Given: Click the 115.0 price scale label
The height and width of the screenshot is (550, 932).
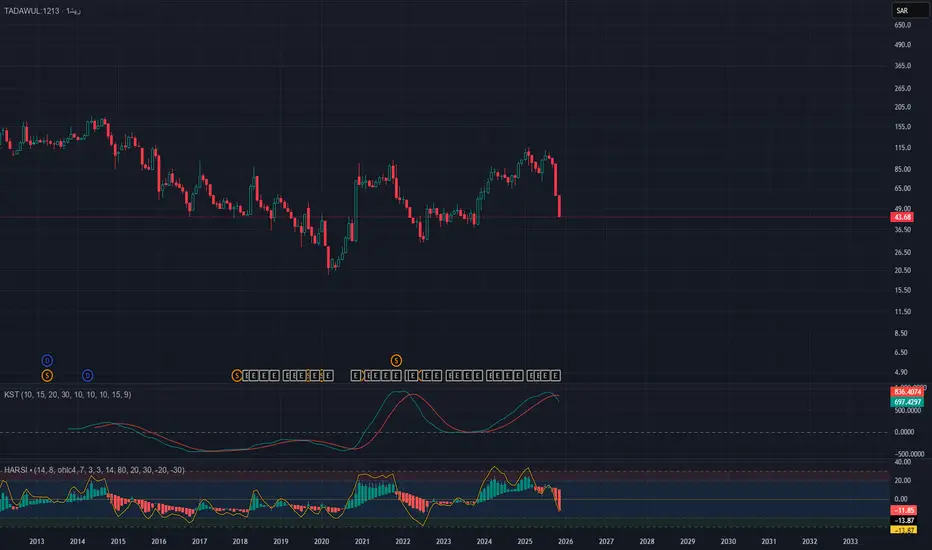Looking at the screenshot, I should (902, 147).
